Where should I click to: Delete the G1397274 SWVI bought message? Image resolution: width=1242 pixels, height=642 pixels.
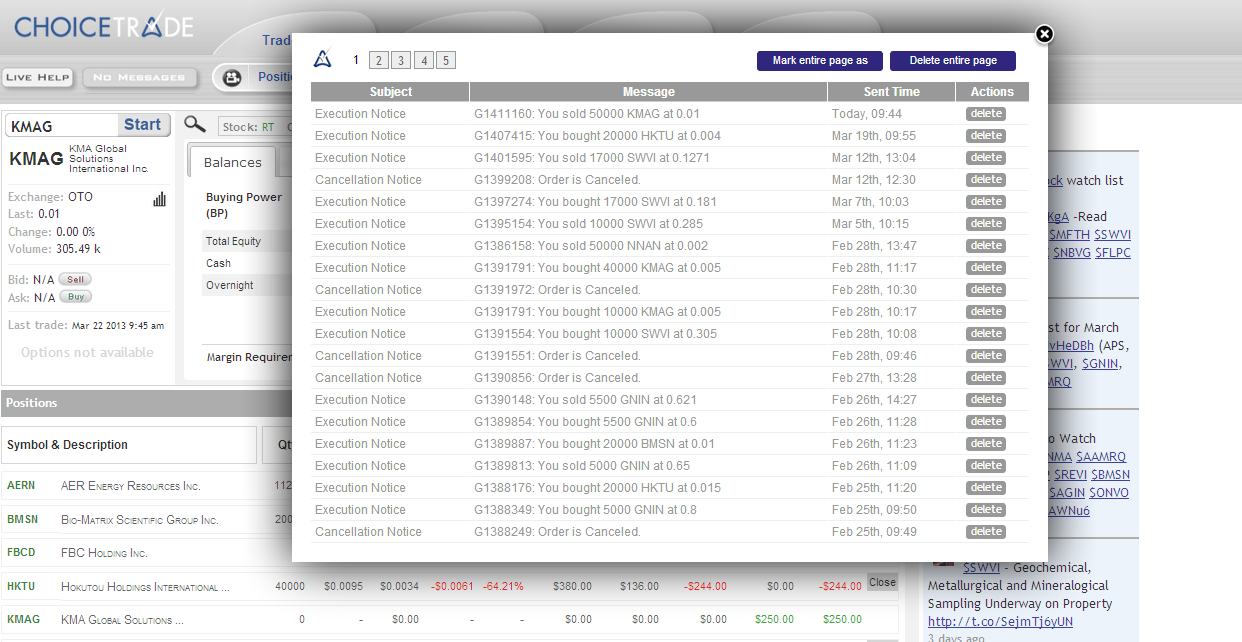tap(986, 202)
